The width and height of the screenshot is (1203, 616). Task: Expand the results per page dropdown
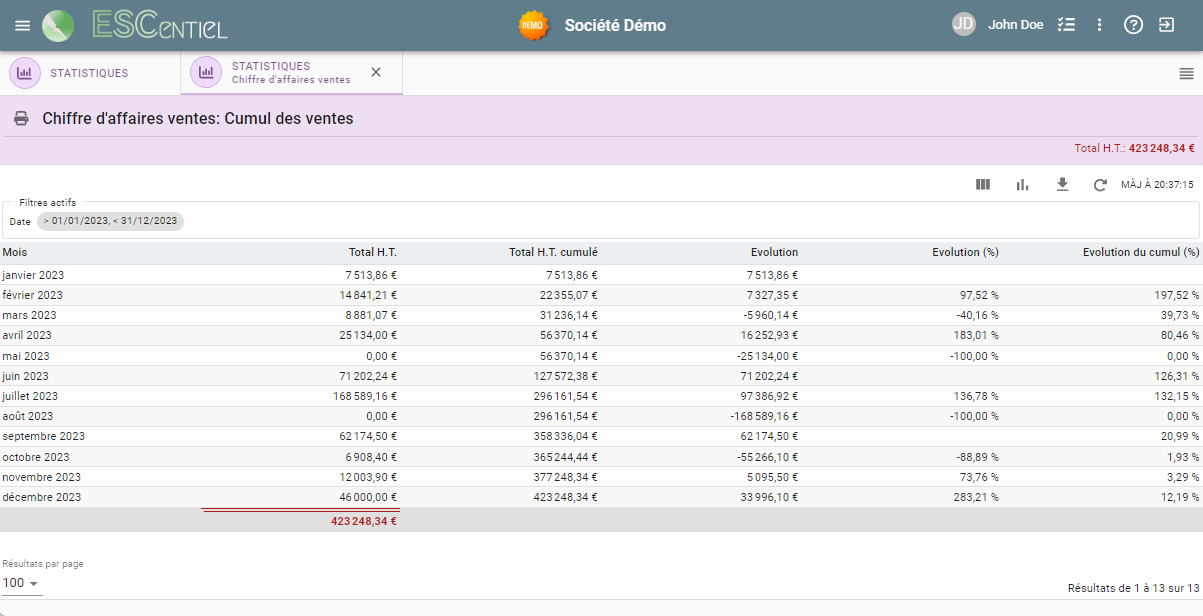click(x=21, y=583)
